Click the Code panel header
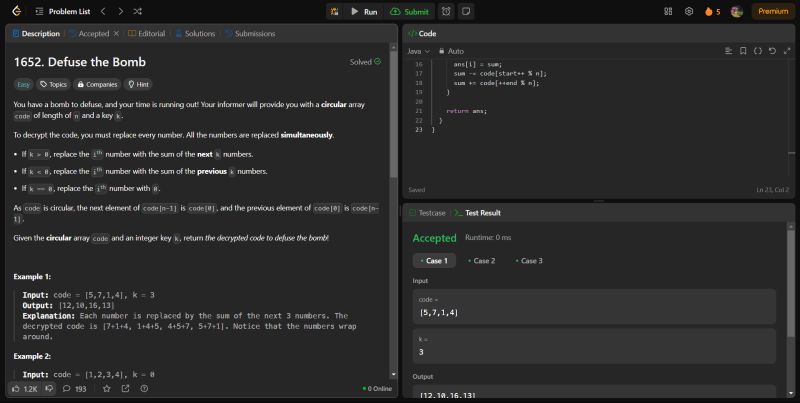The height and width of the screenshot is (403, 800). [x=422, y=34]
